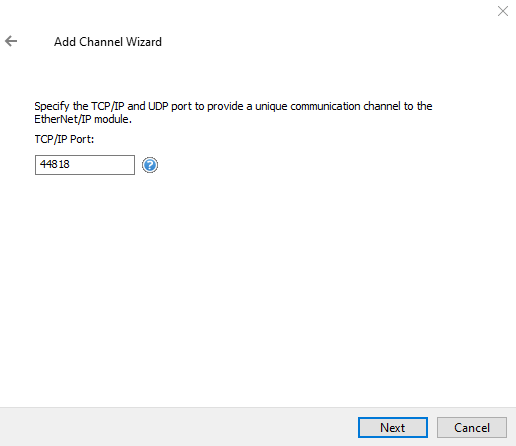This screenshot has width=516, height=446.
Task: Click the EtherNet/IP module description text
Action: (x=233, y=112)
